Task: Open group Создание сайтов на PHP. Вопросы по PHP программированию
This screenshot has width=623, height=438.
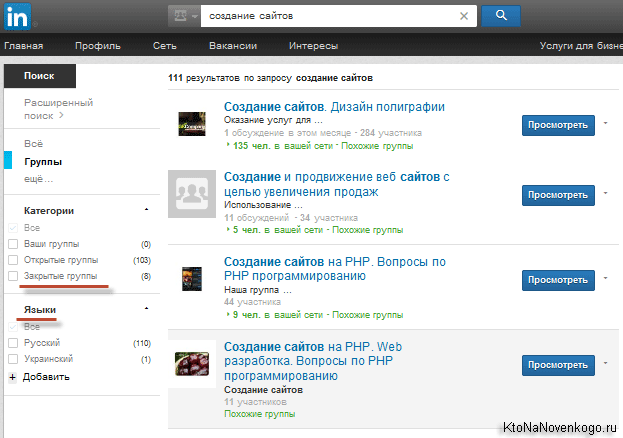Action: click(x=335, y=269)
